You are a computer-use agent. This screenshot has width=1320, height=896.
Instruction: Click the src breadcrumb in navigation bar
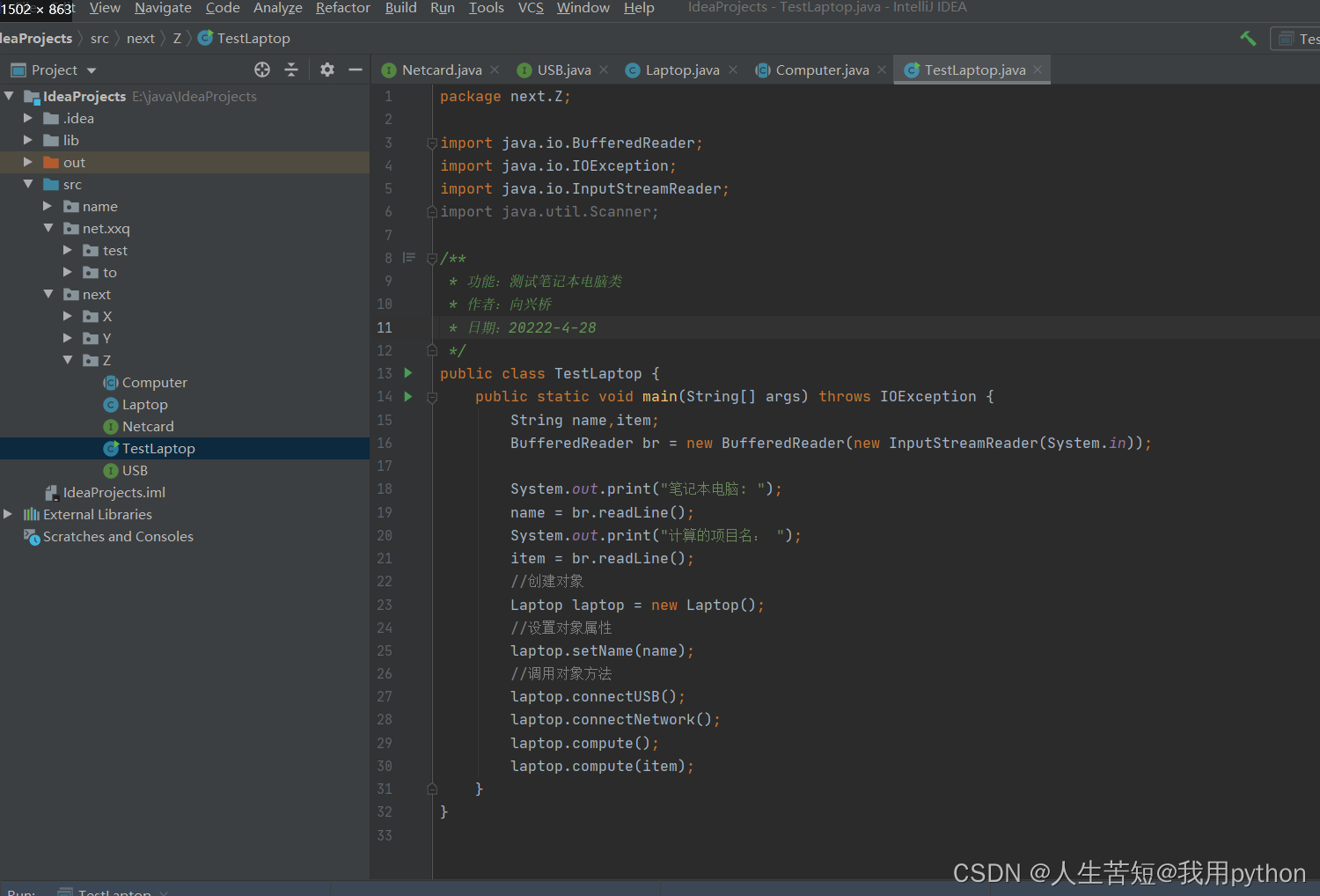[99, 38]
